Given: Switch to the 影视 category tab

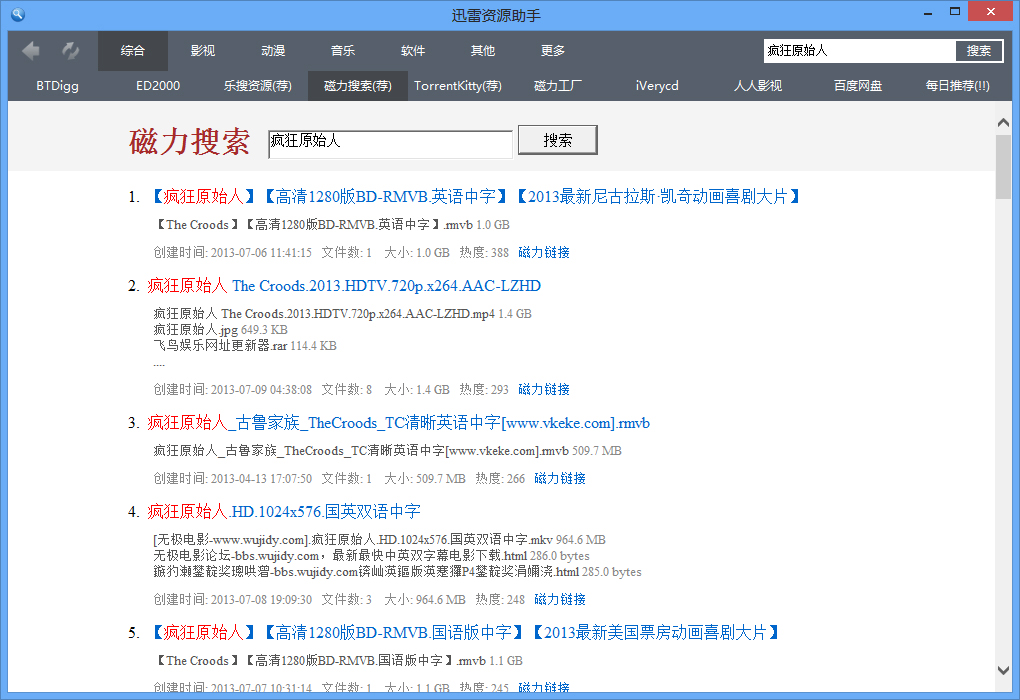Looking at the screenshot, I should click(202, 49).
